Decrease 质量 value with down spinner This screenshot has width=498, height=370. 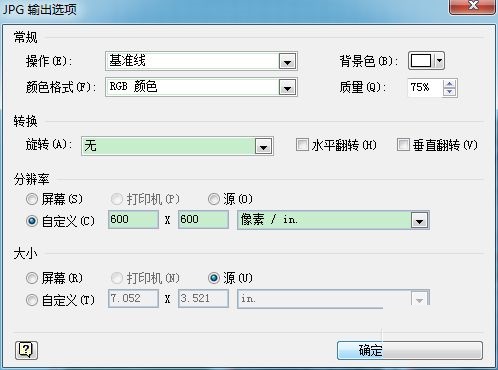(x=449, y=92)
